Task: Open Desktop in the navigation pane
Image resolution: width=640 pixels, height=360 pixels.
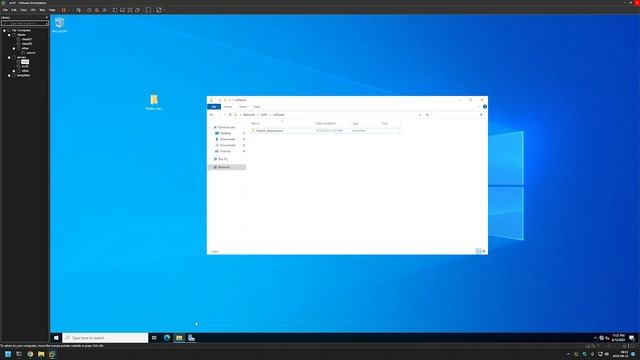Action: [x=225, y=133]
